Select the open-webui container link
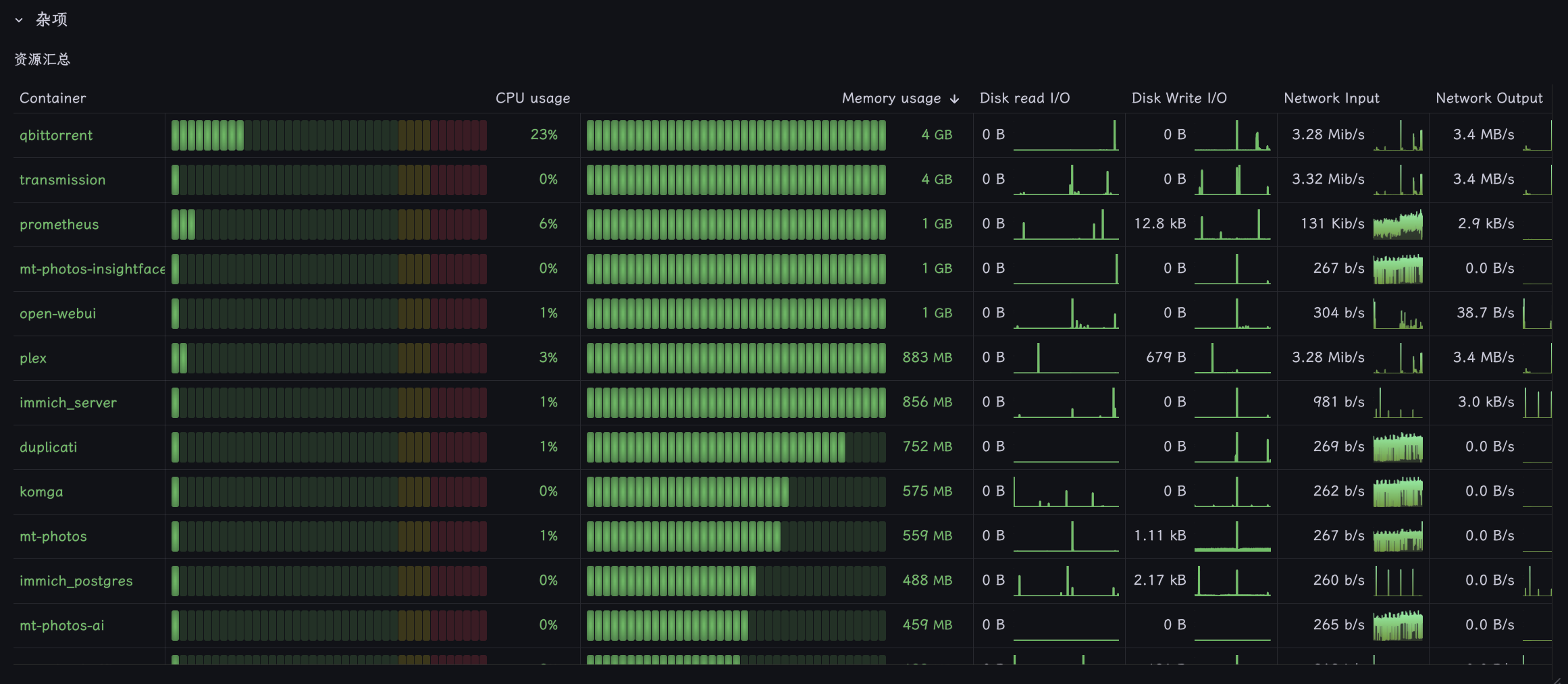Image resolution: width=1568 pixels, height=684 pixels. tap(58, 313)
